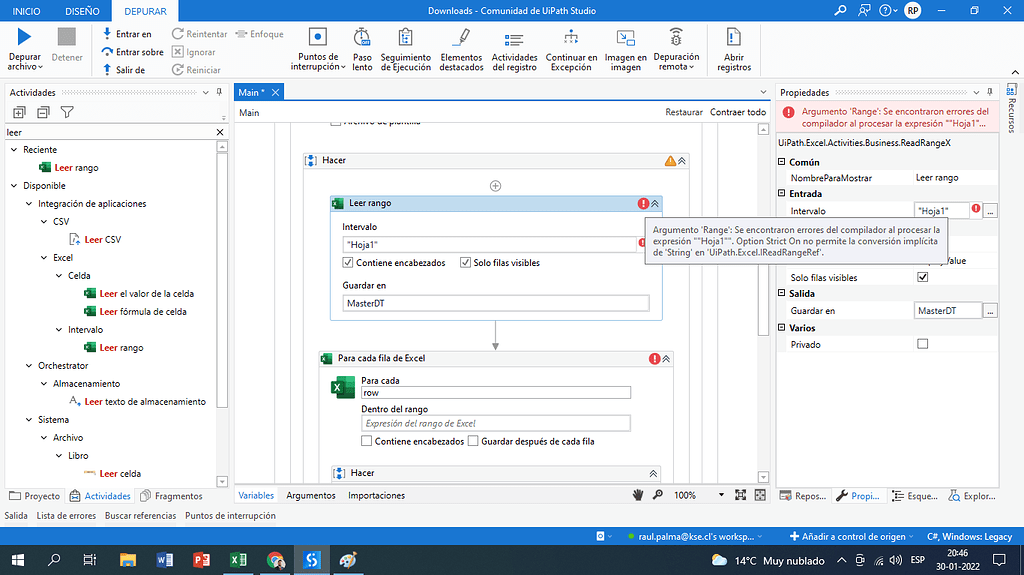This screenshot has width=1024, height=575.
Task: Click red error icon on Leer rango activity
Action: point(643,203)
